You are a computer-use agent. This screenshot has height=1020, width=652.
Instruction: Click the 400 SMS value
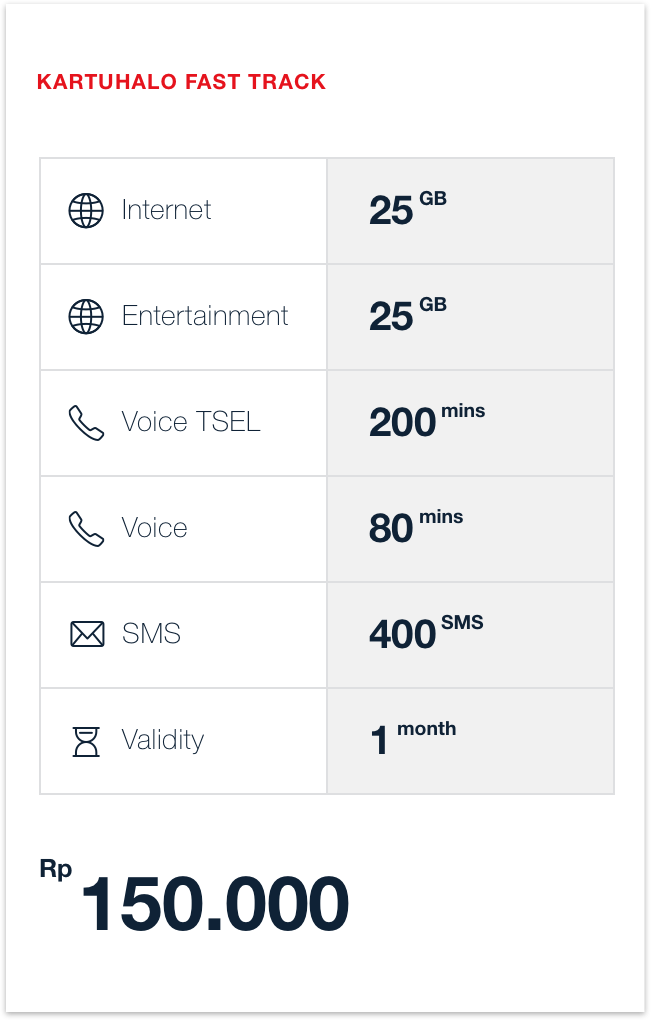point(425,632)
